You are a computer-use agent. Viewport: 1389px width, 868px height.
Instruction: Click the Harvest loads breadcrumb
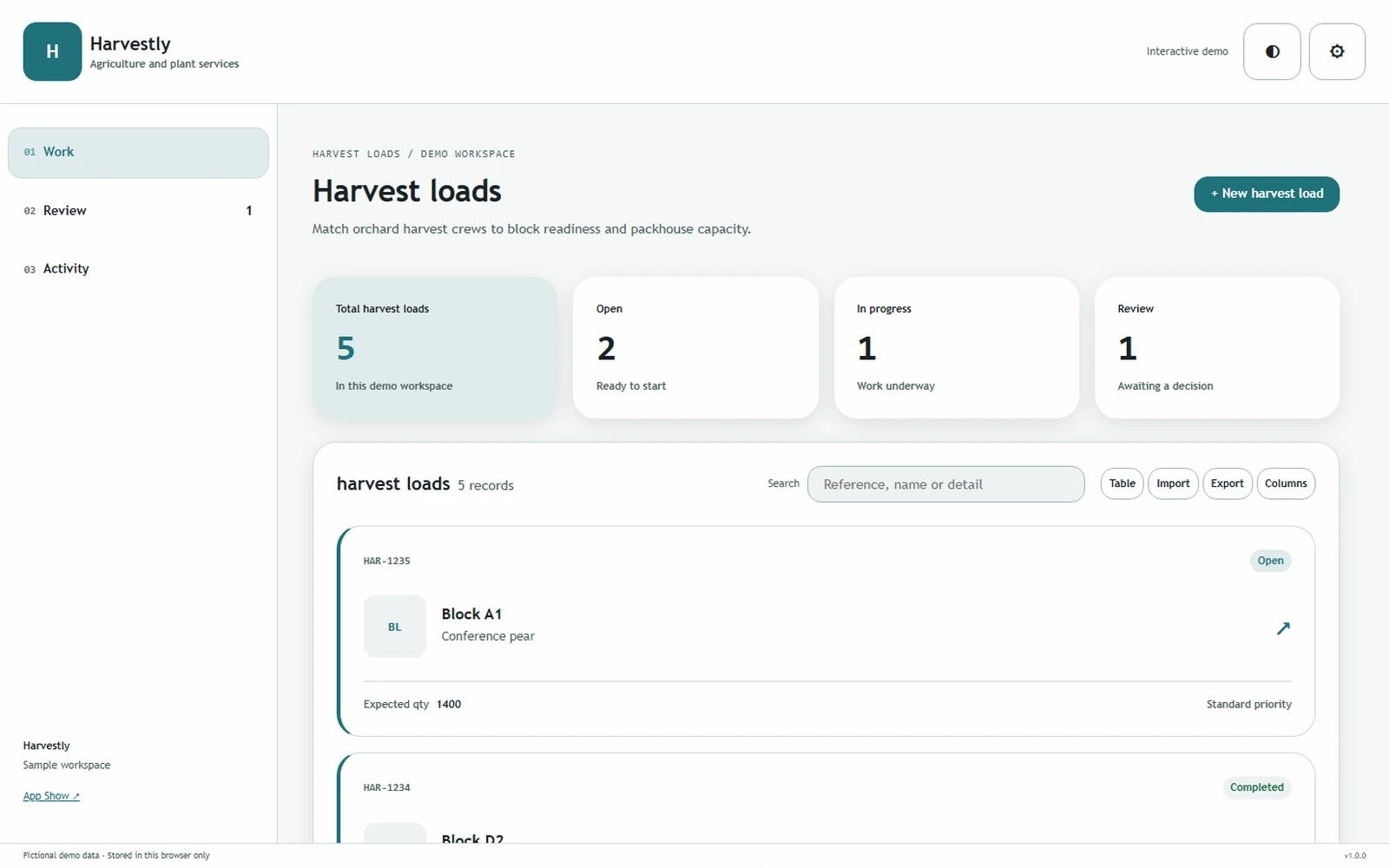356,154
